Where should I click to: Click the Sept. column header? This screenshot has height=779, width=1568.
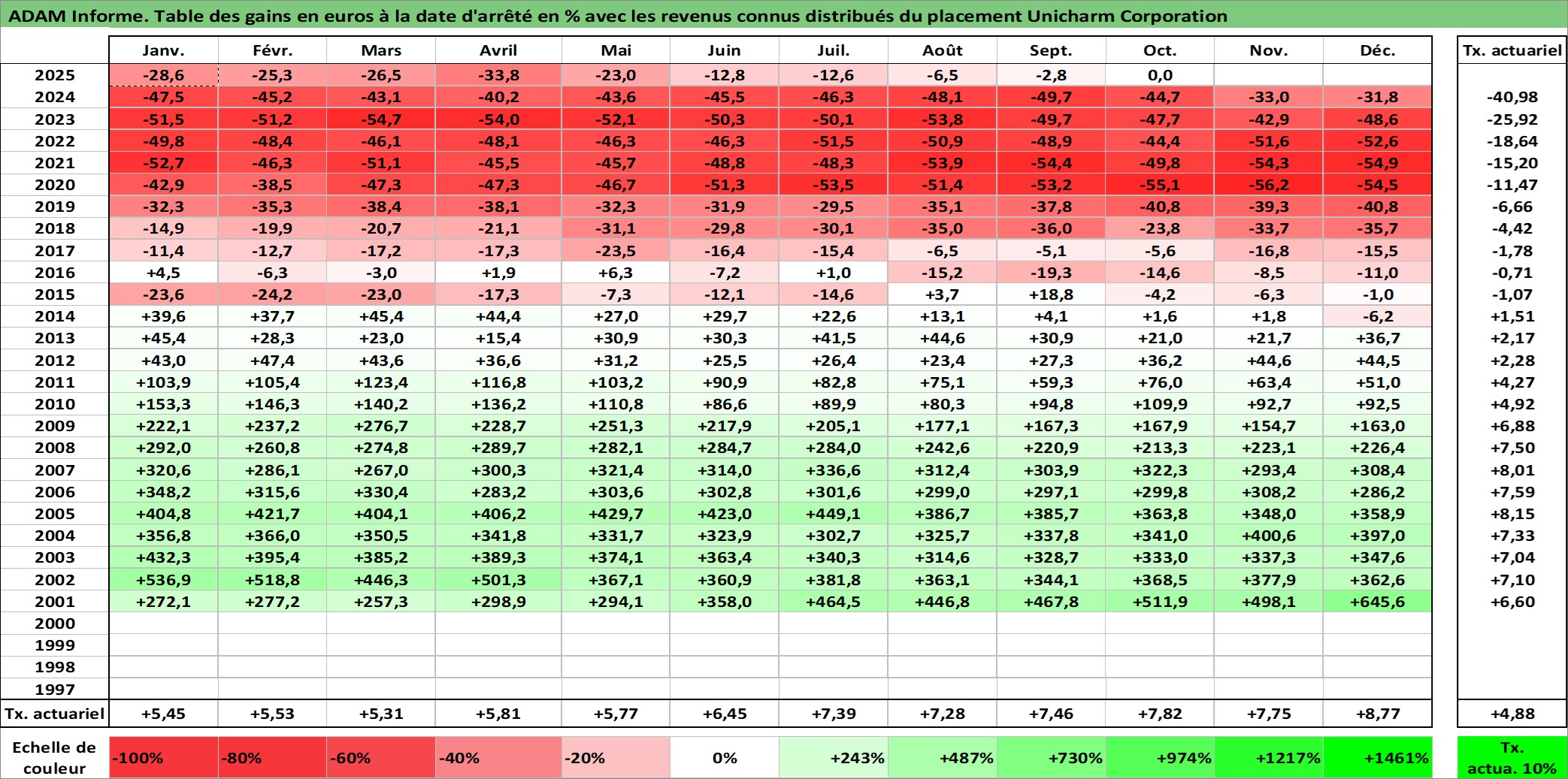1051,50
